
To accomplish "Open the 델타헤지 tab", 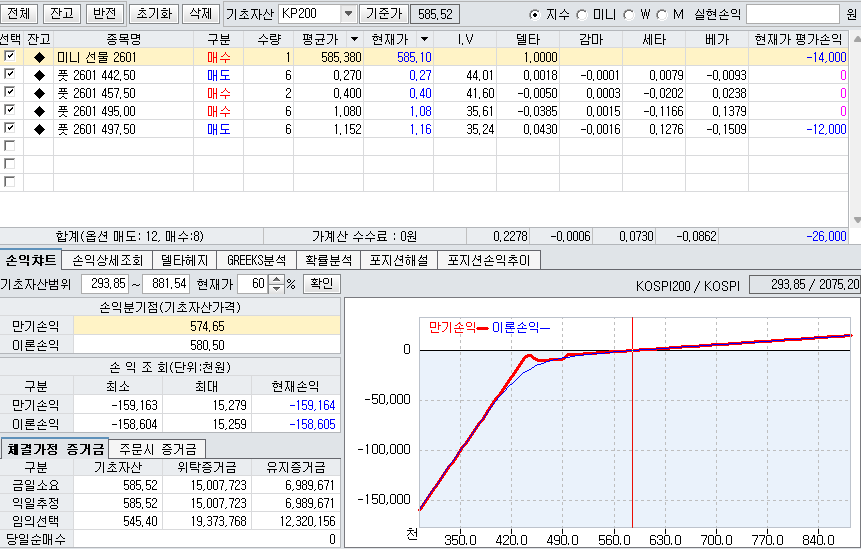I will (184, 260).
